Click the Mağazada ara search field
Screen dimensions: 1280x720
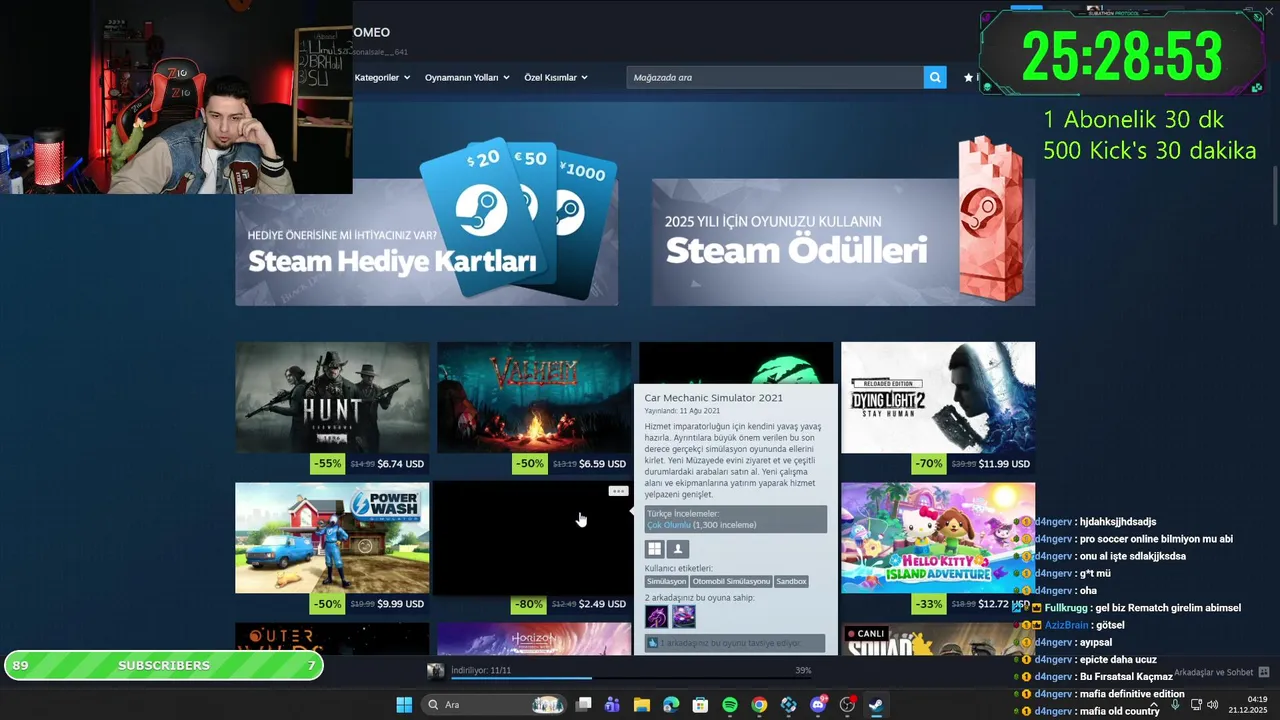(x=775, y=77)
